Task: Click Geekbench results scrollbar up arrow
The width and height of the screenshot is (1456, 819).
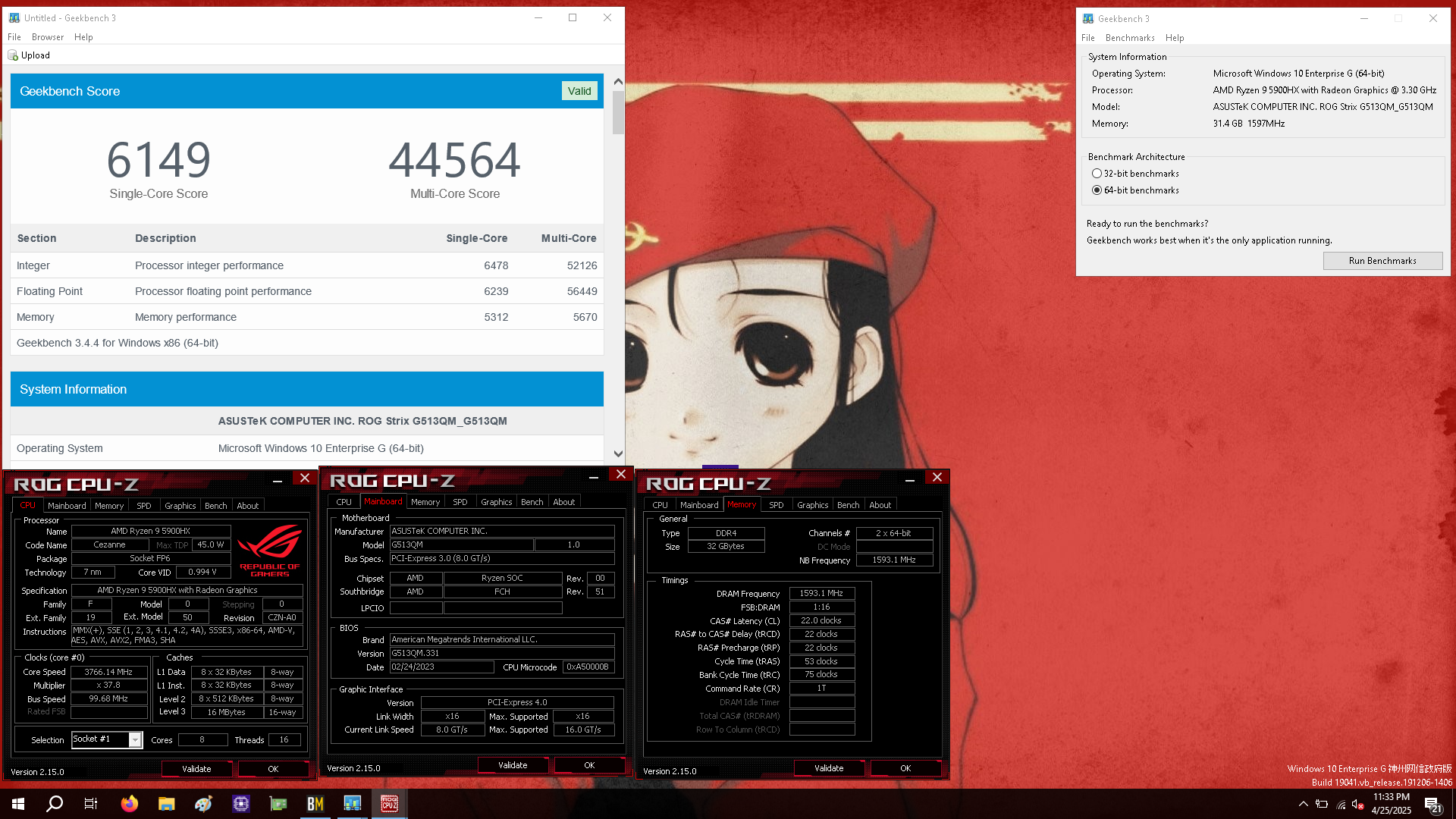Action: coord(618,81)
